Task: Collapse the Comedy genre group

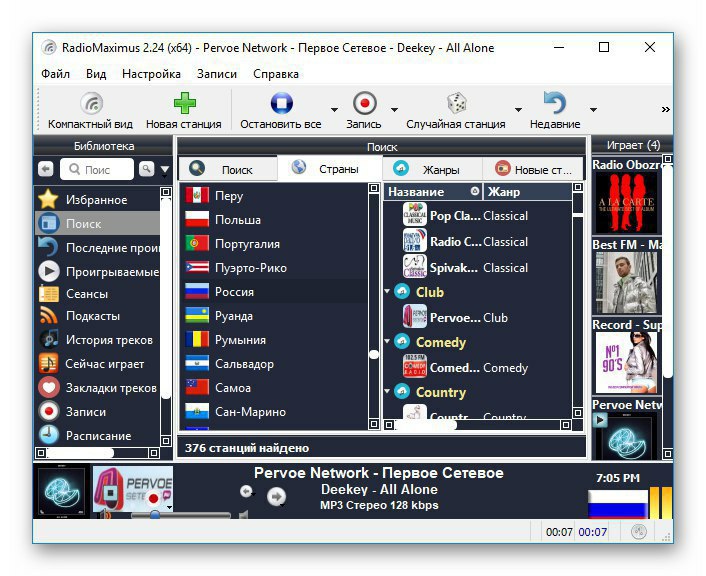Action: tap(387, 341)
